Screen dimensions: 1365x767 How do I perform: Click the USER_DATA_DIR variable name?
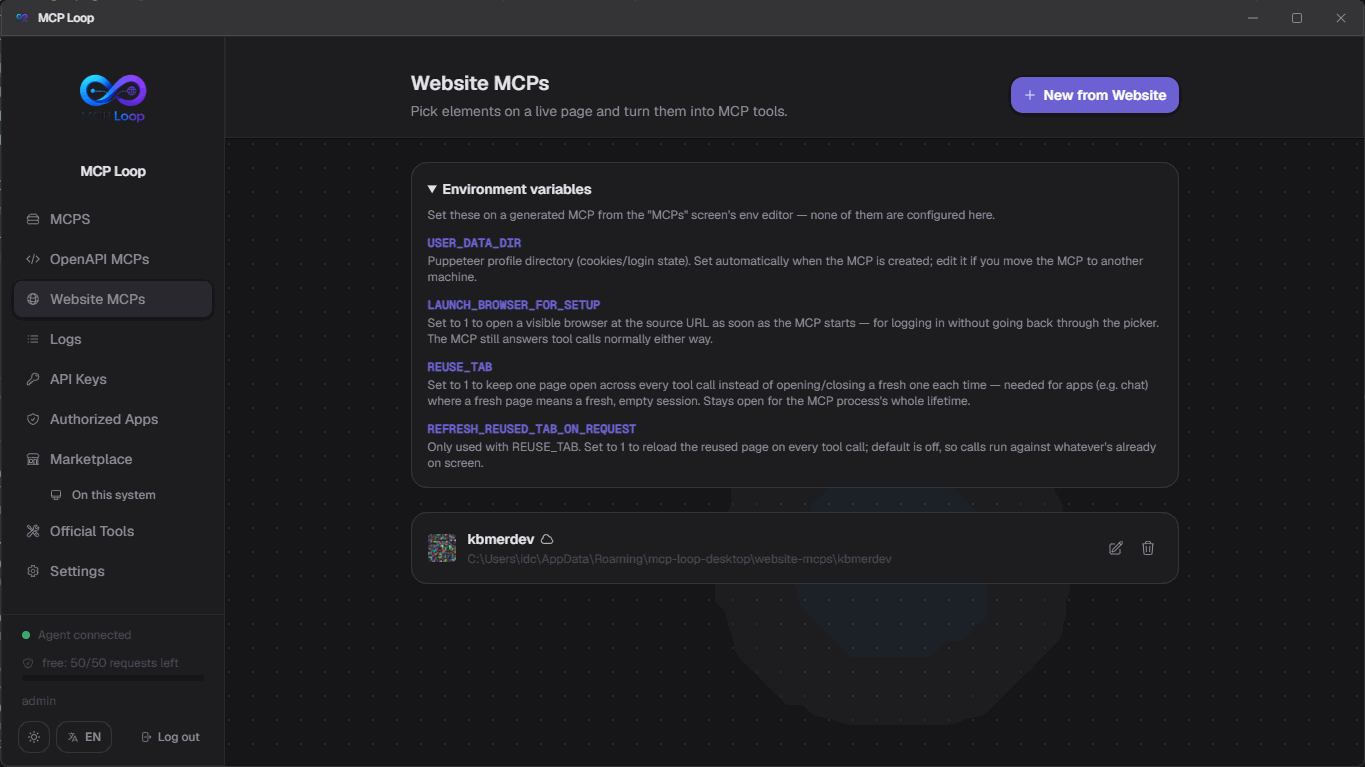(x=474, y=243)
